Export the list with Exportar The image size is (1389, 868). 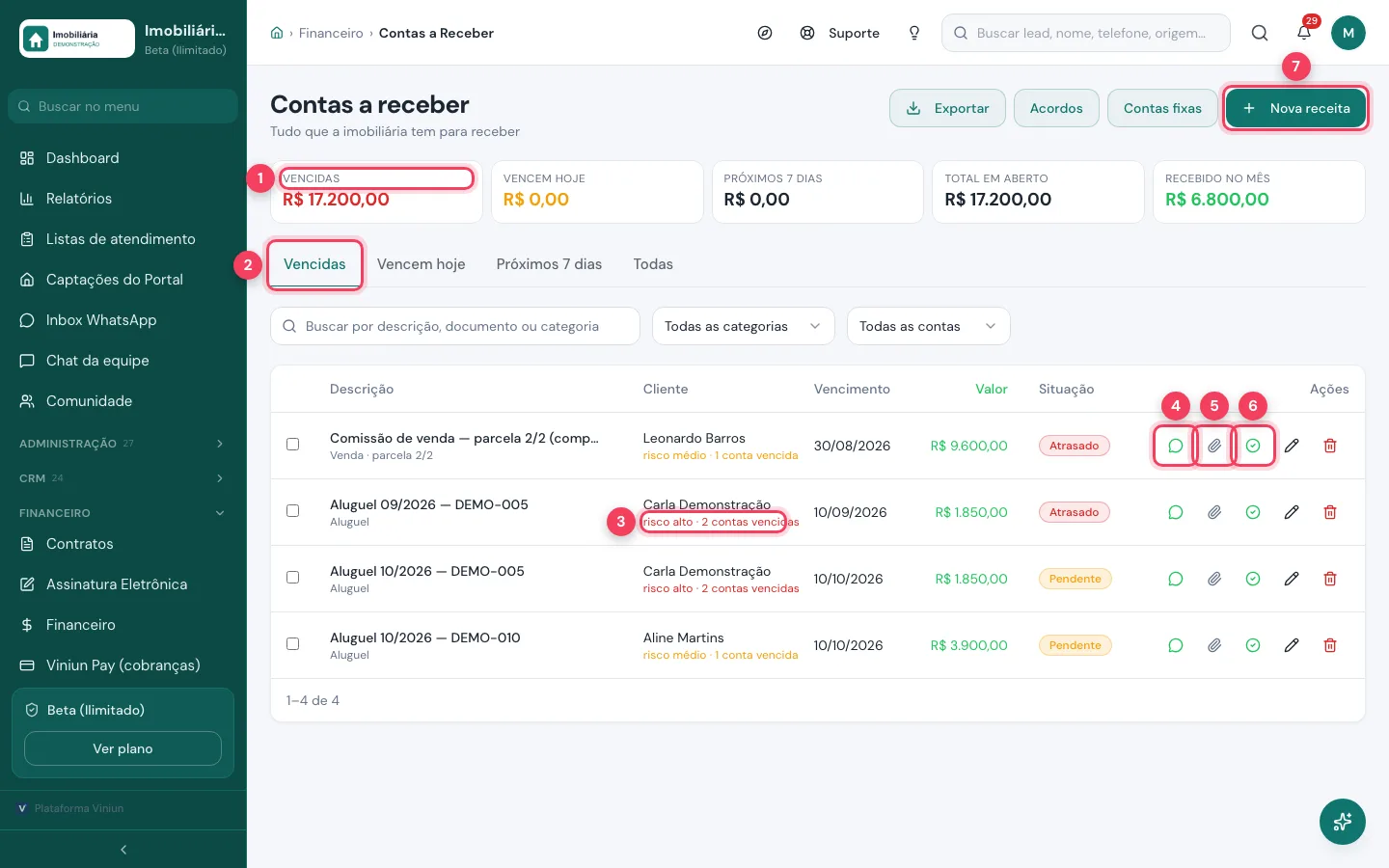coord(947,108)
